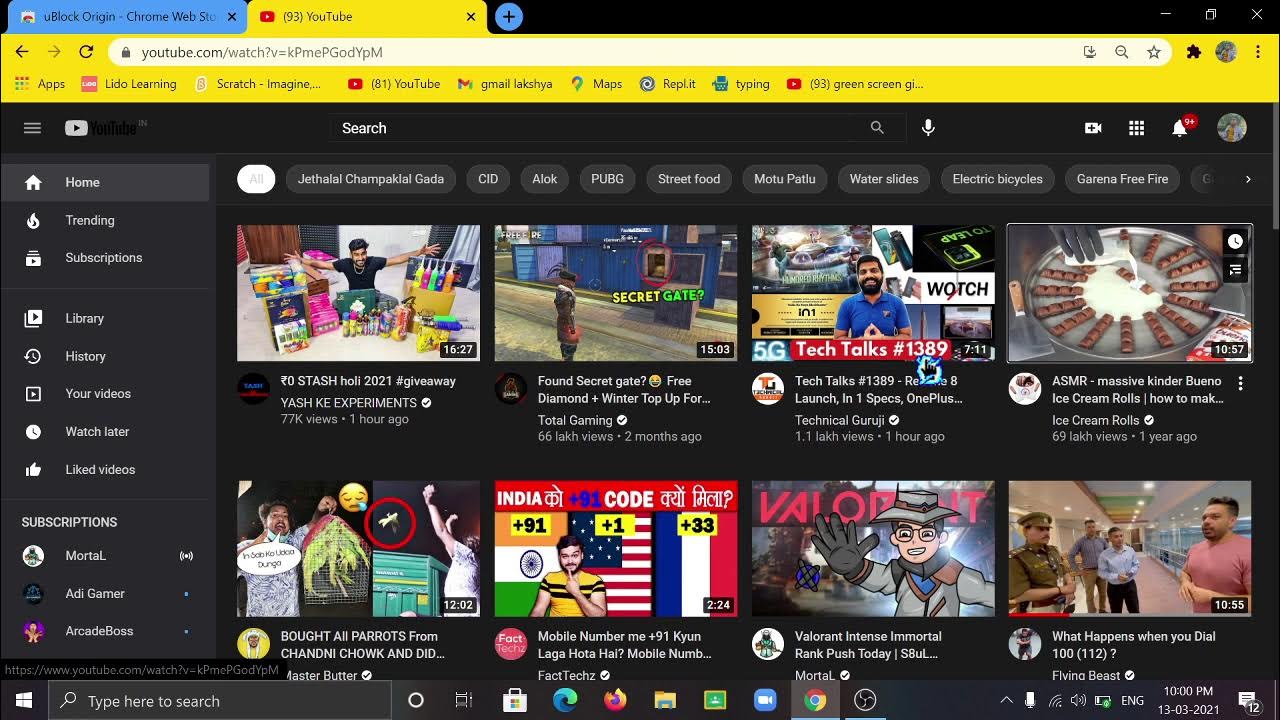
Task: Select the PUBG filter chip
Action: pyautogui.click(x=607, y=179)
